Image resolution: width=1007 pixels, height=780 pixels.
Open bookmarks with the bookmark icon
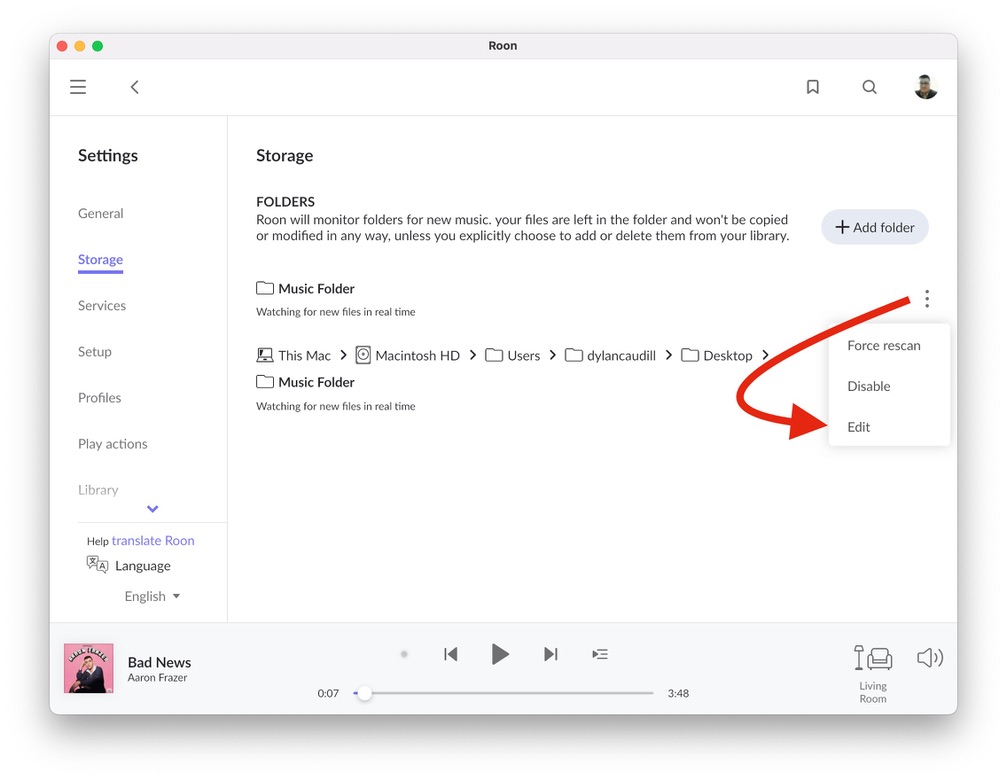[x=812, y=87]
